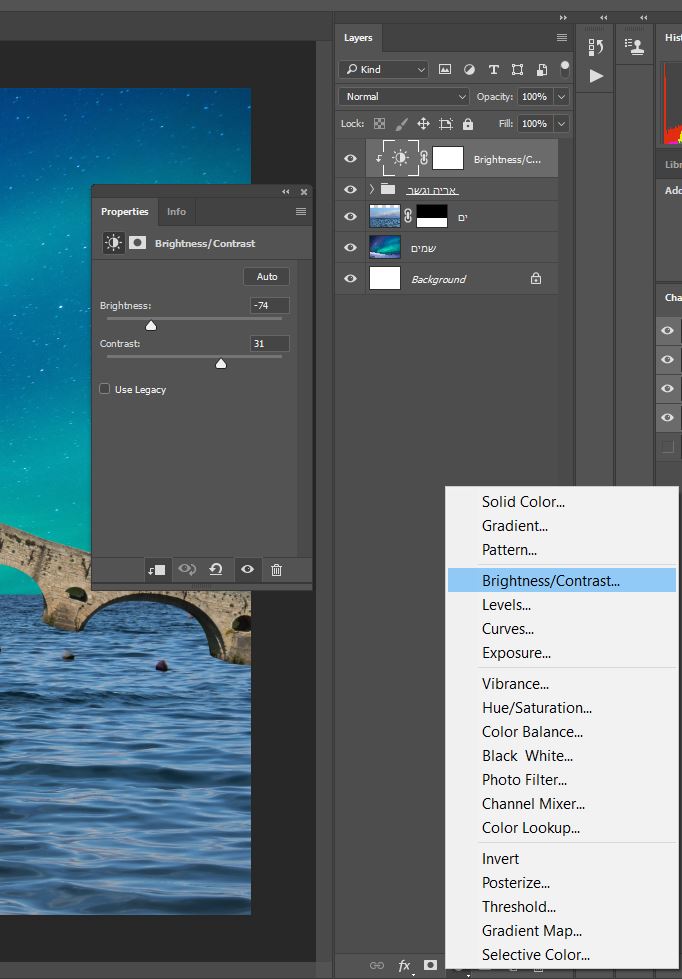Toggle visibility of the Brightness/Contrast layer
This screenshot has width=682, height=979.
[350, 158]
